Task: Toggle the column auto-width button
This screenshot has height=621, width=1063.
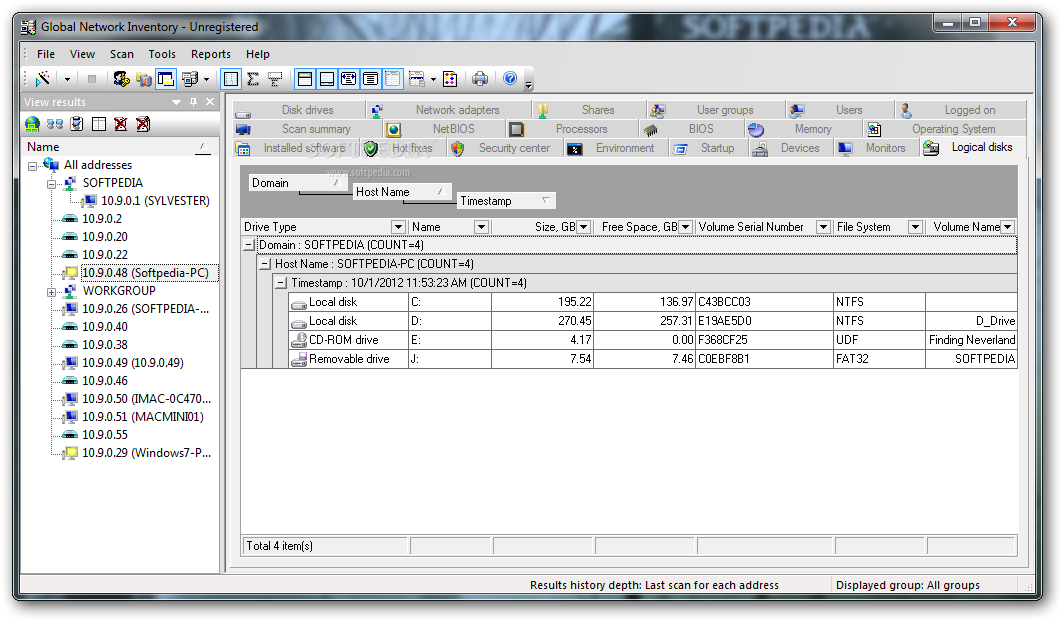Action: [x=348, y=79]
